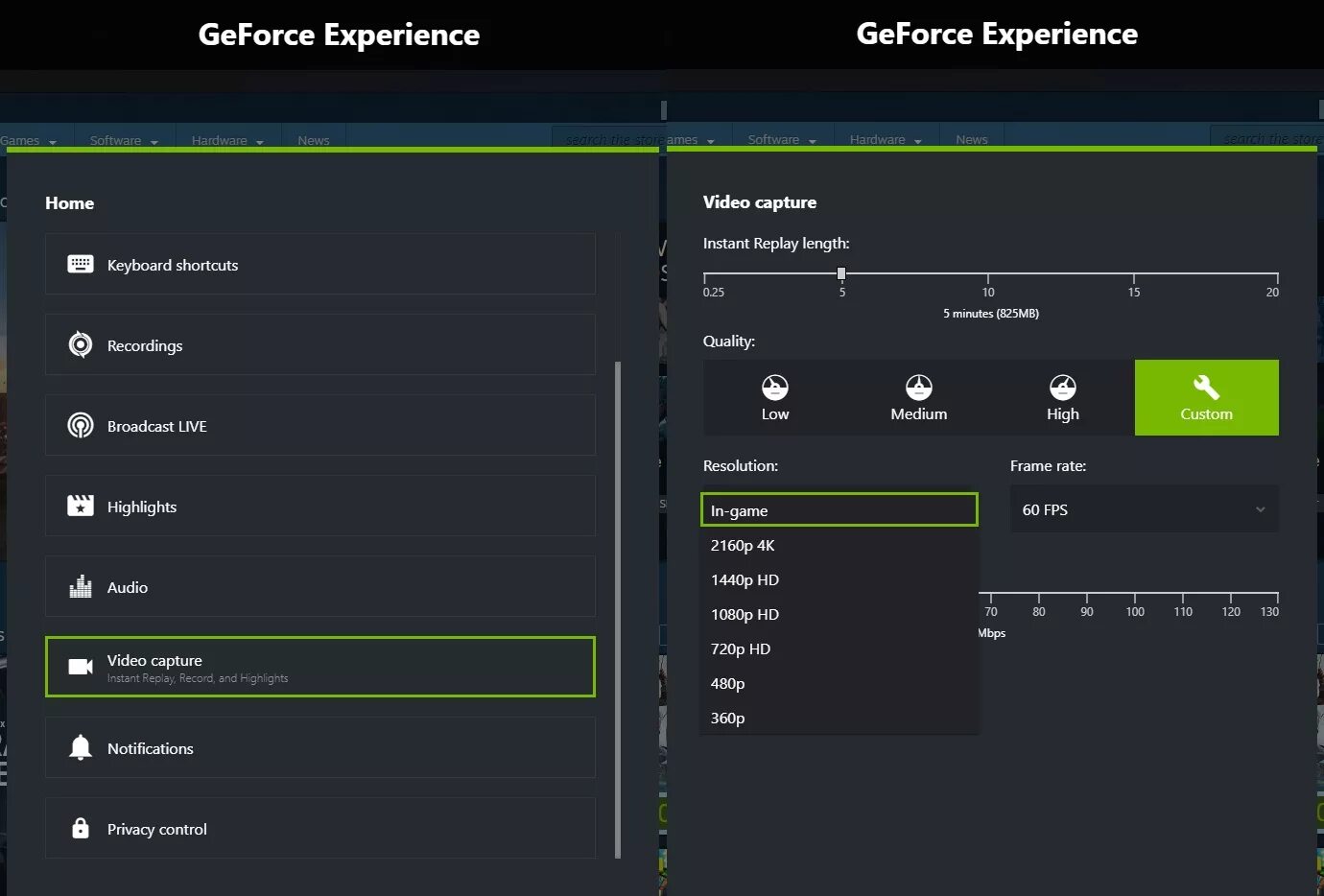Open Privacy control settings row
Viewport: 1324px width, 896px height.
[320, 828]
